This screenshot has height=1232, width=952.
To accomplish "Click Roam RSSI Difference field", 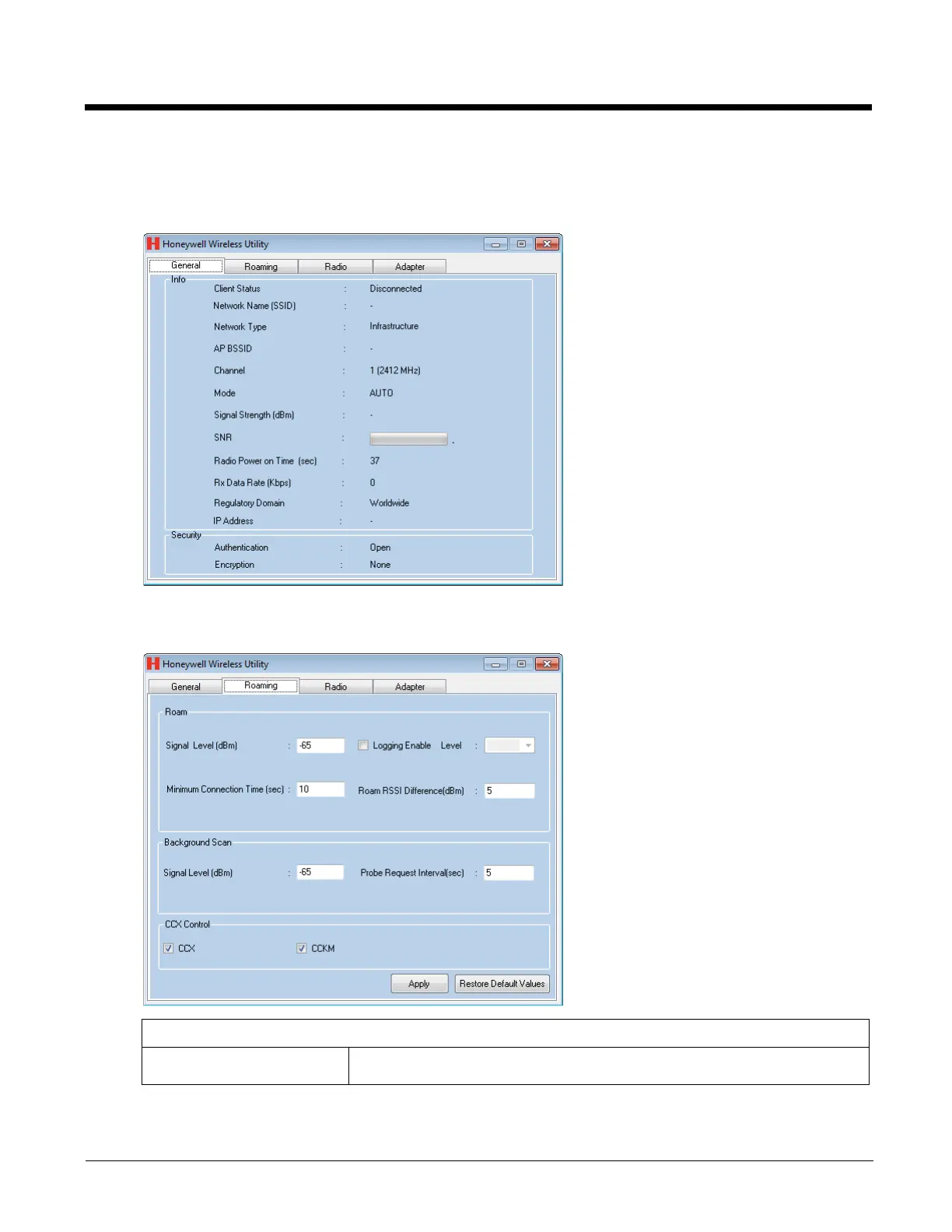I will (509, 790).
